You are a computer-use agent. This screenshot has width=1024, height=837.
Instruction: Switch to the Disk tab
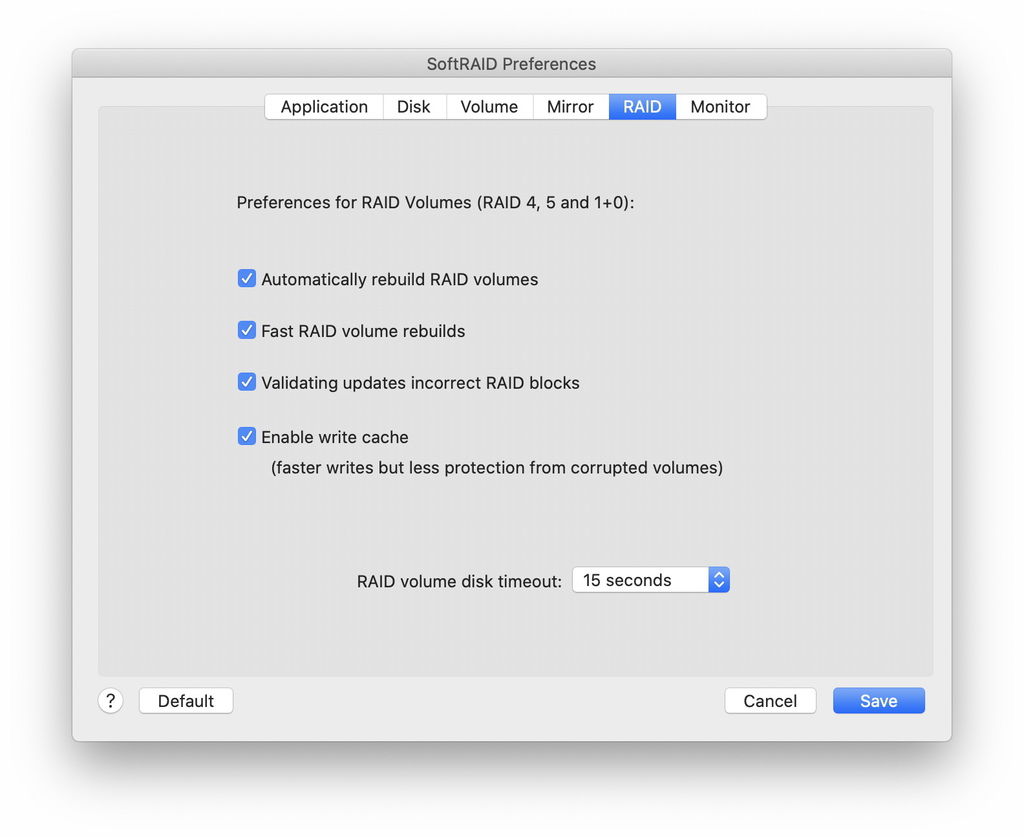(x=413, y=106)
